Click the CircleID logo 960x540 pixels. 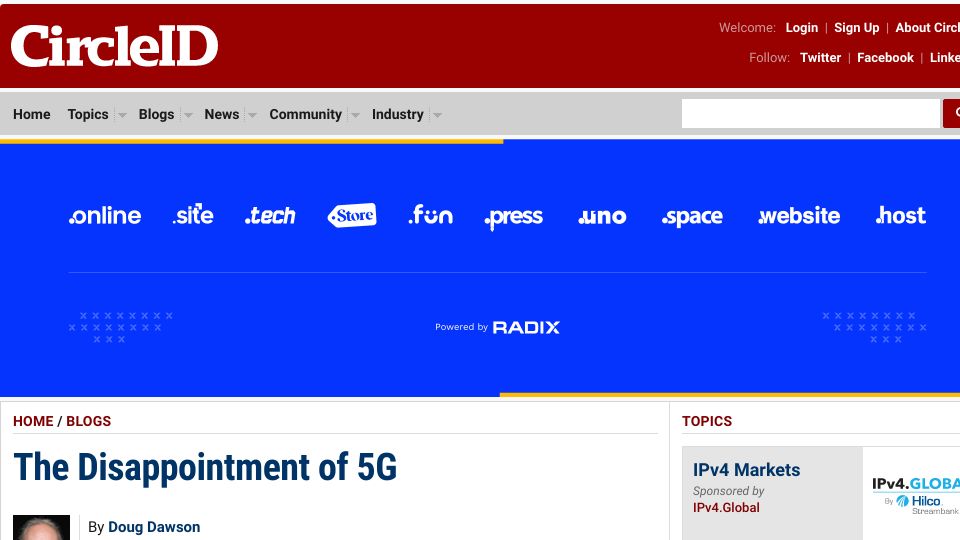click(x=114, y=46)
